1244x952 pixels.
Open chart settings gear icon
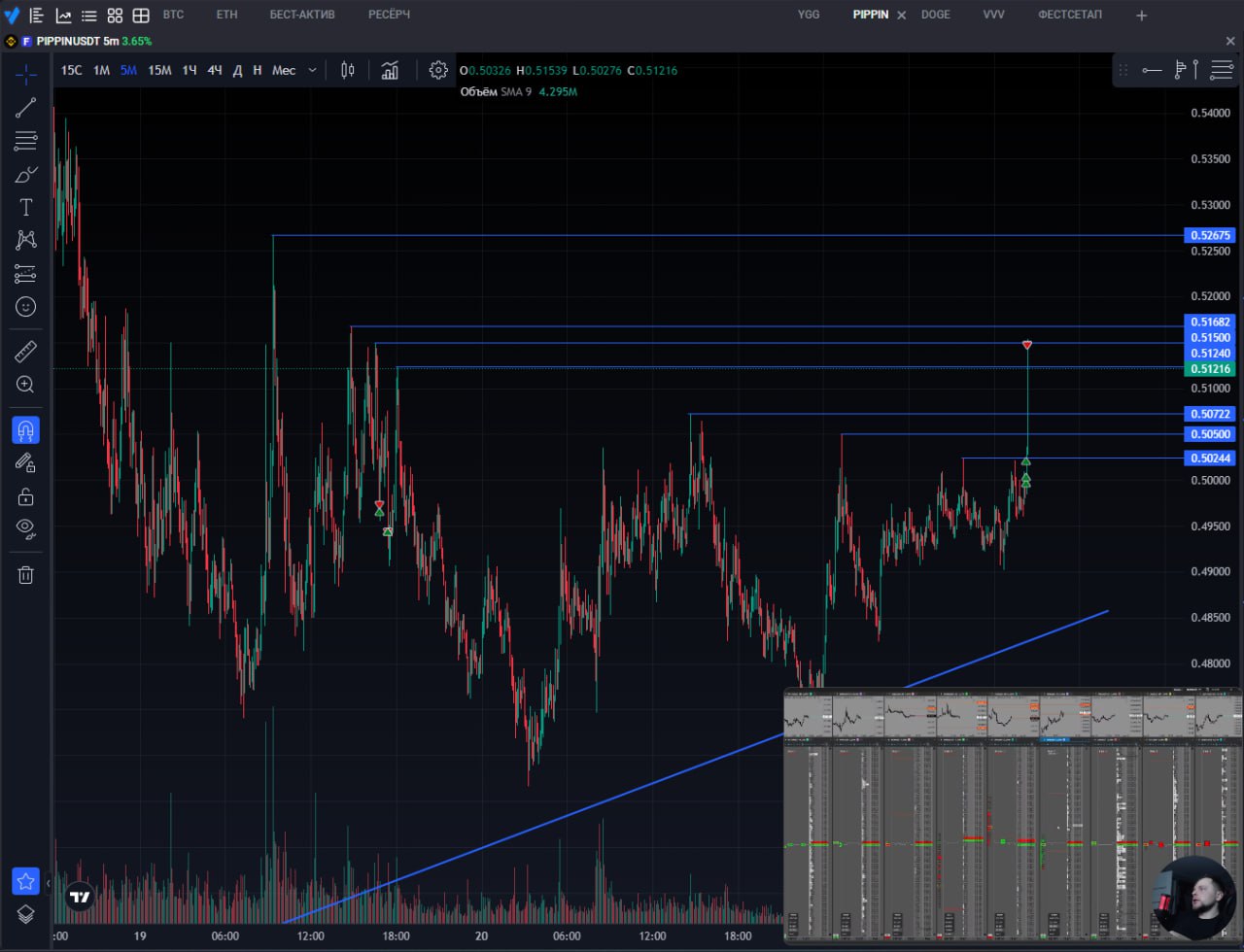coord(438,70)
